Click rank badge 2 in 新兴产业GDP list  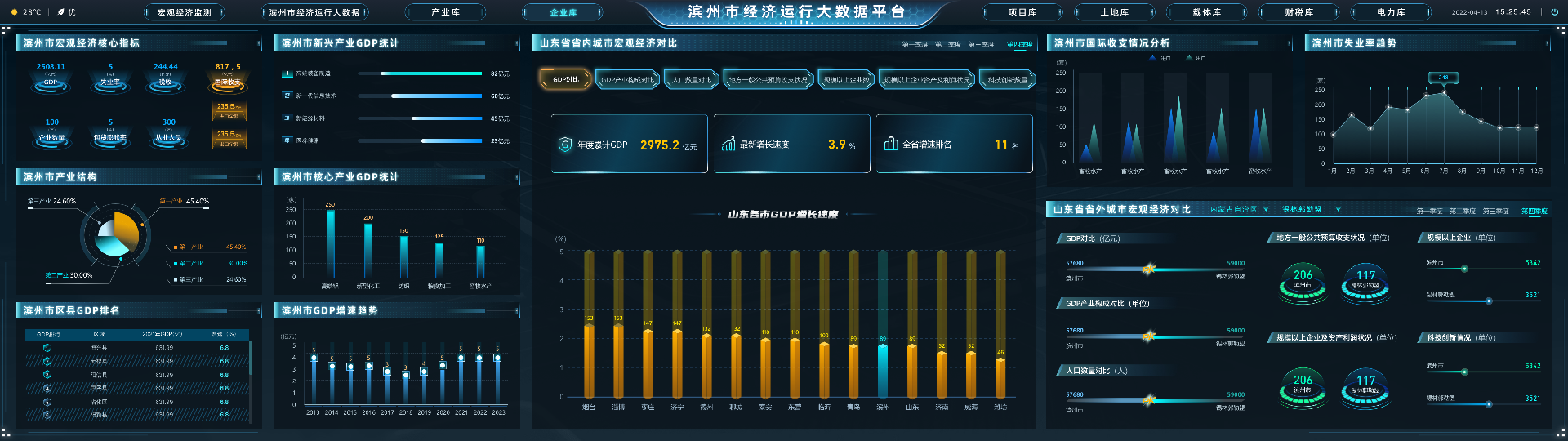point(287,96)
